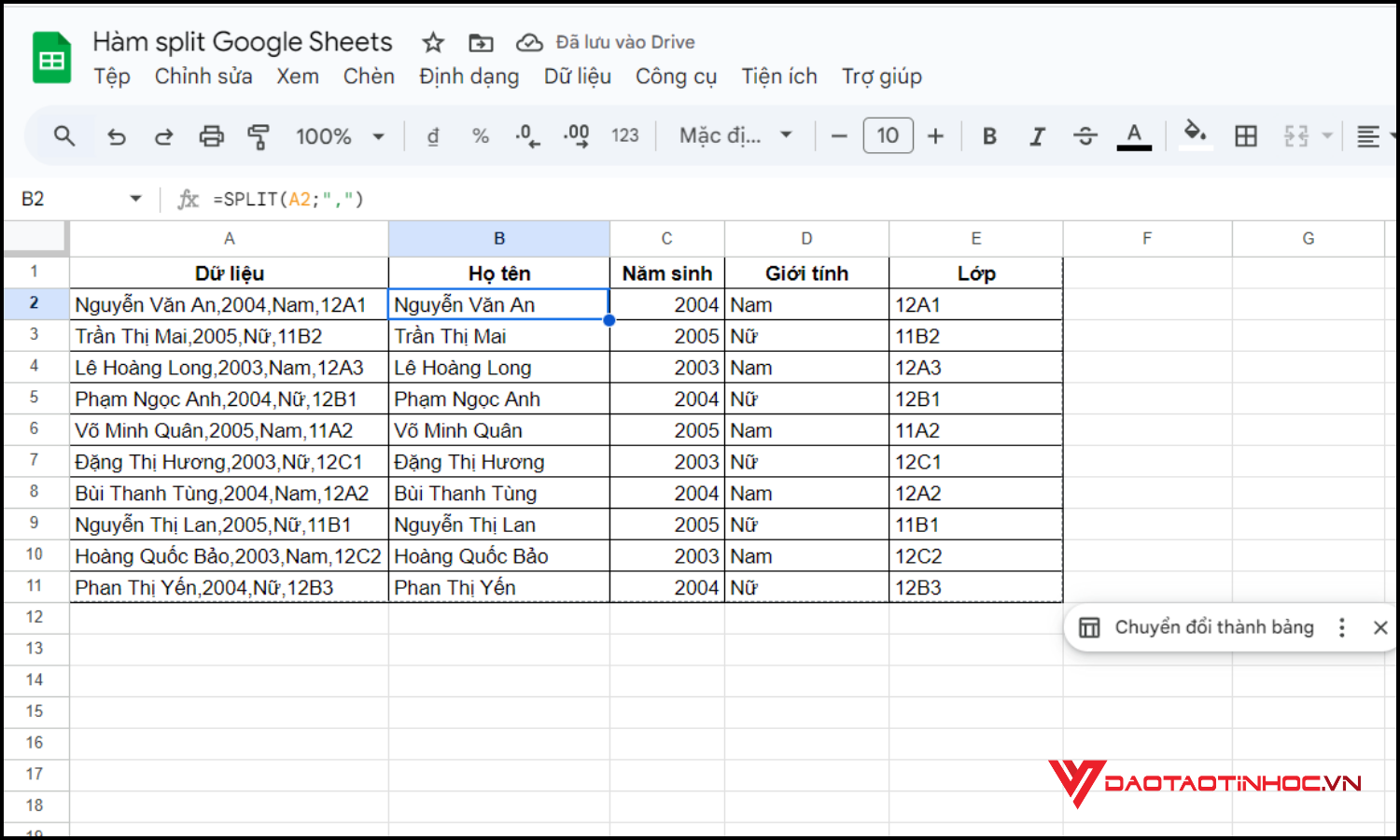Decrease font size with minus button
1400x840 pixels.
tap(839, 136)
